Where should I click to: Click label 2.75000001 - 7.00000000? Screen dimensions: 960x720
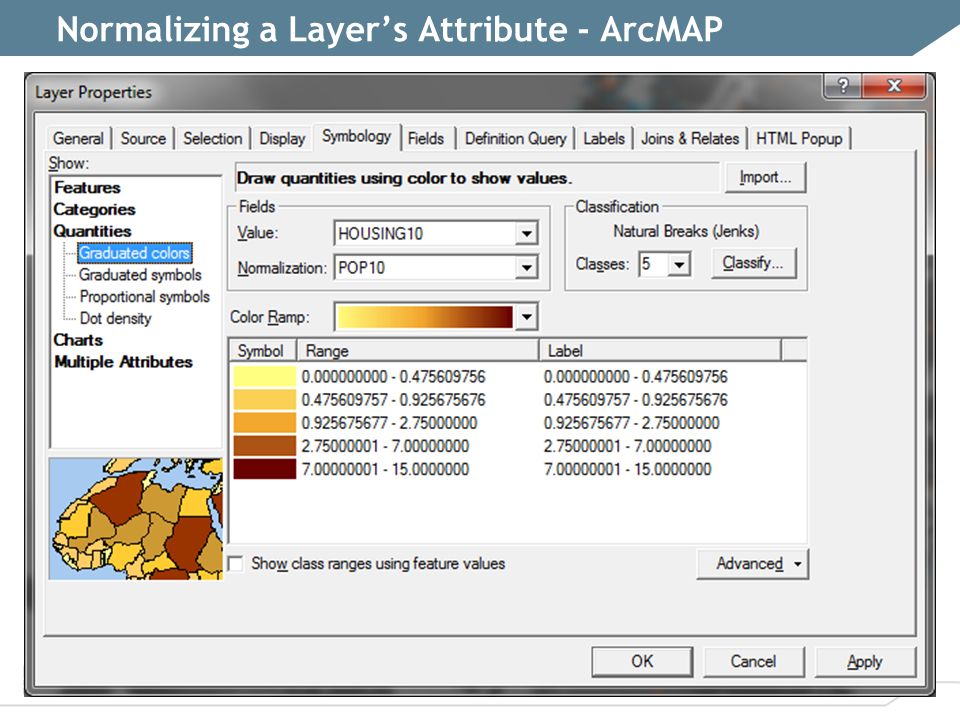coord(628,446)
